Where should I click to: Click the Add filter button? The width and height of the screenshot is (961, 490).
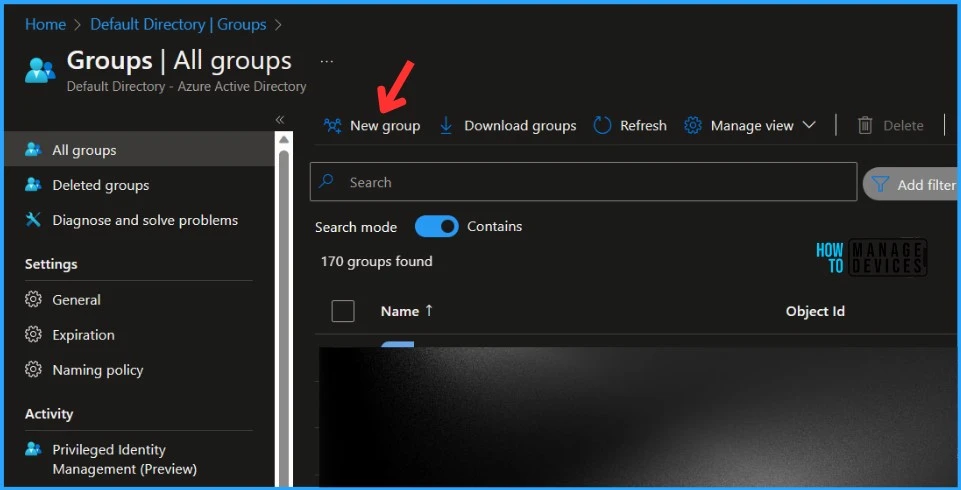coord(911,184)
